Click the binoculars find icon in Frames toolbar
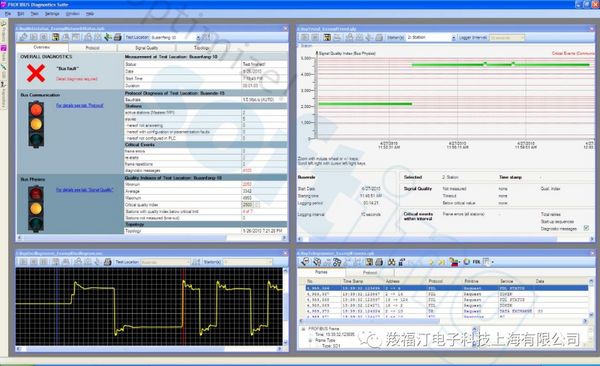 [391, 262]
